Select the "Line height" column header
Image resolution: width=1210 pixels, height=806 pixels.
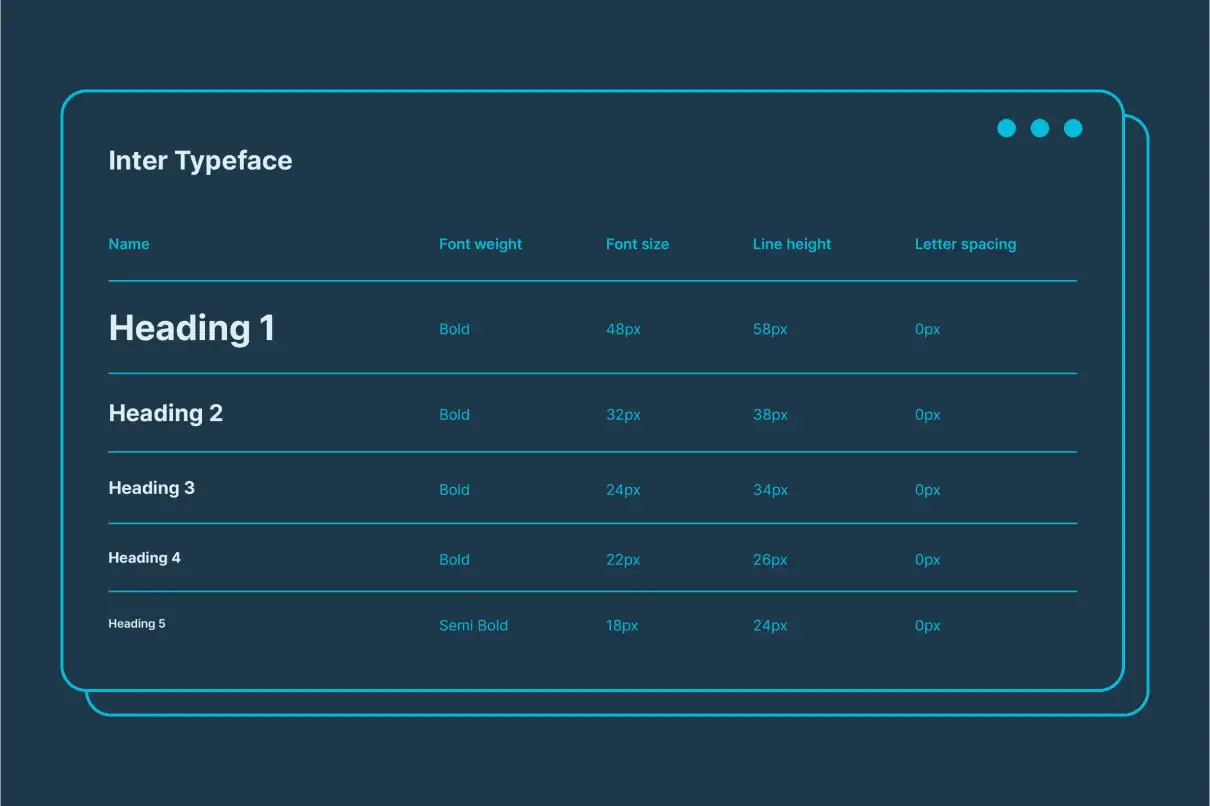coord(792,244)
